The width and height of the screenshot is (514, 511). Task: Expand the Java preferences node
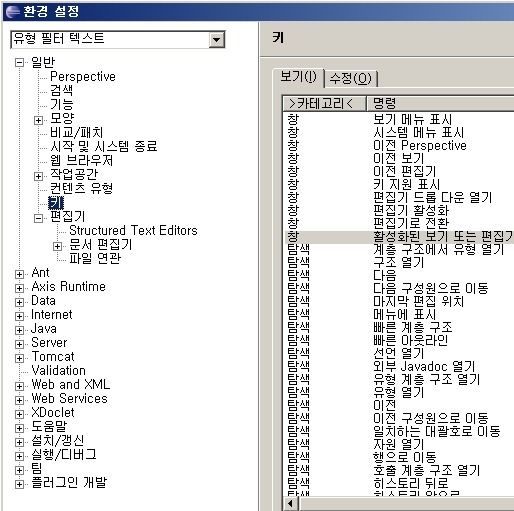20,330
